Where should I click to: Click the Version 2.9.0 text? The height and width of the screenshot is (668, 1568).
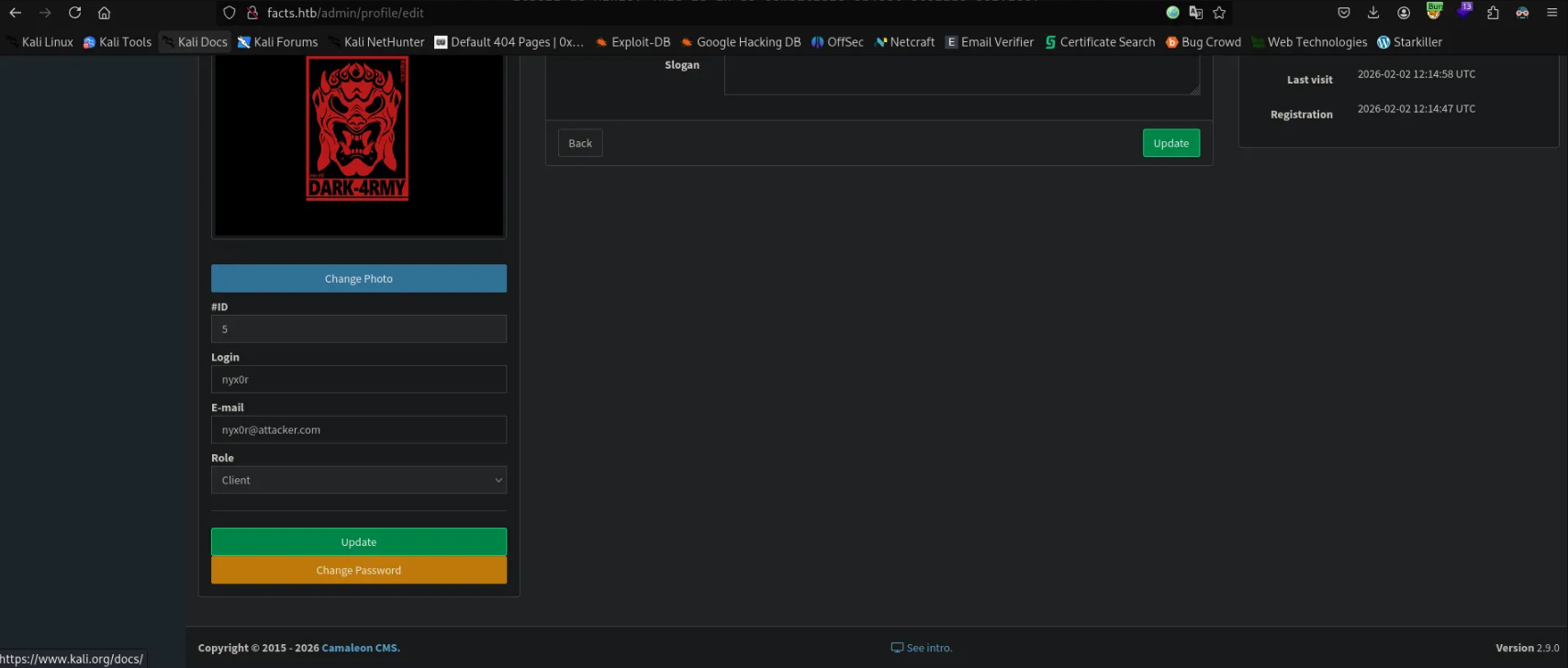point(1528,648)
